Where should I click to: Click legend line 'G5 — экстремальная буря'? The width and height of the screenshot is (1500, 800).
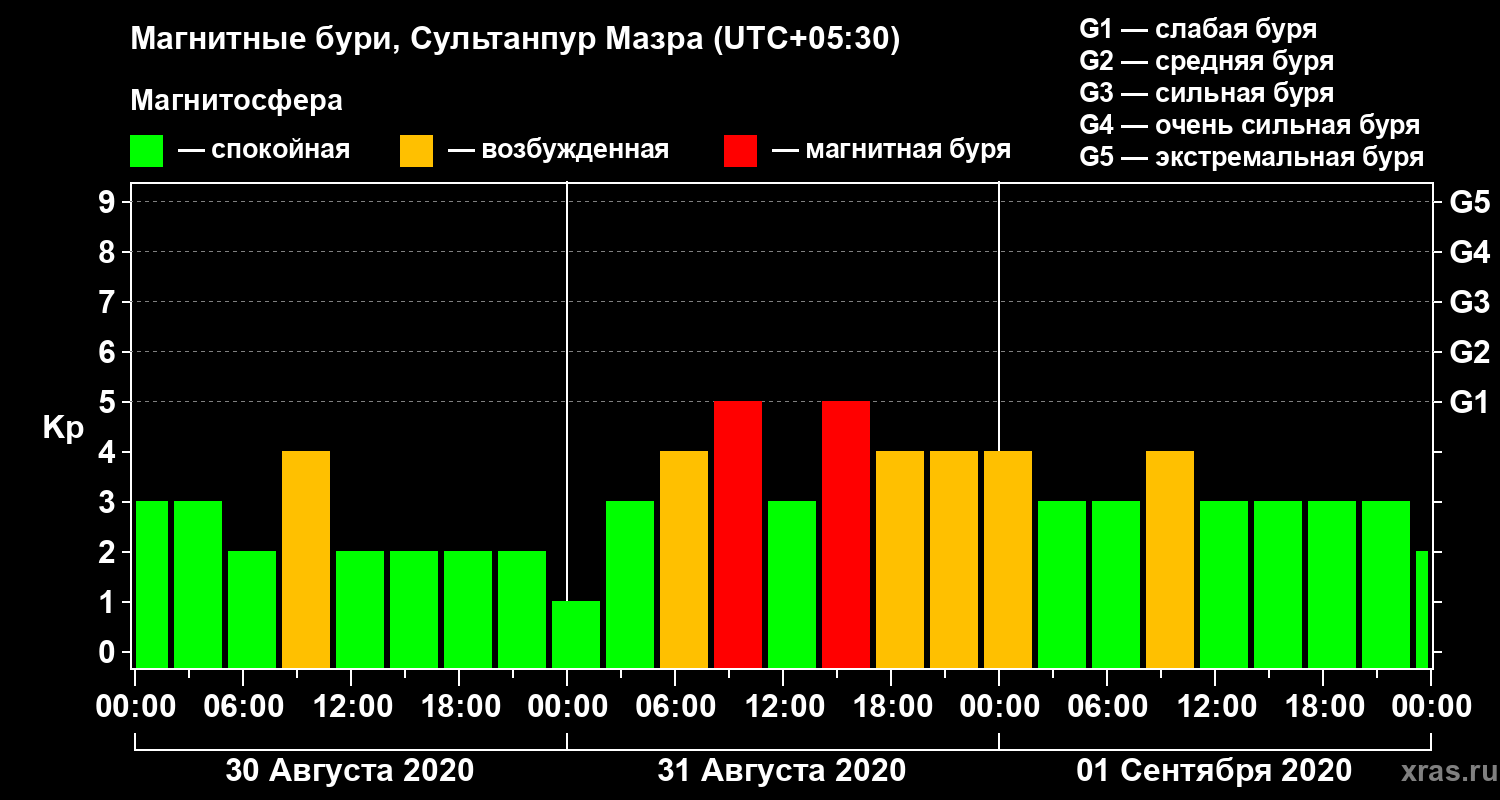pos(1252,157)
